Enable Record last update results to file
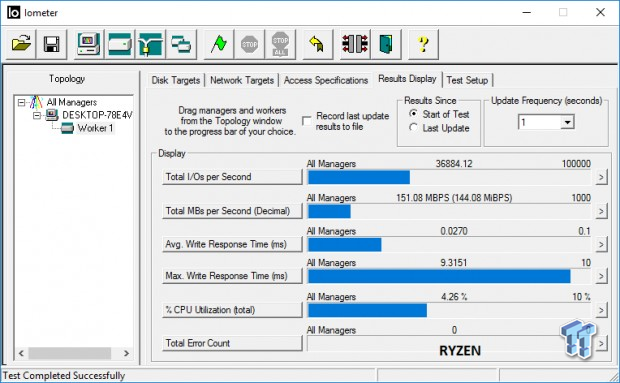The image size is (620, 383). point(306,121)
